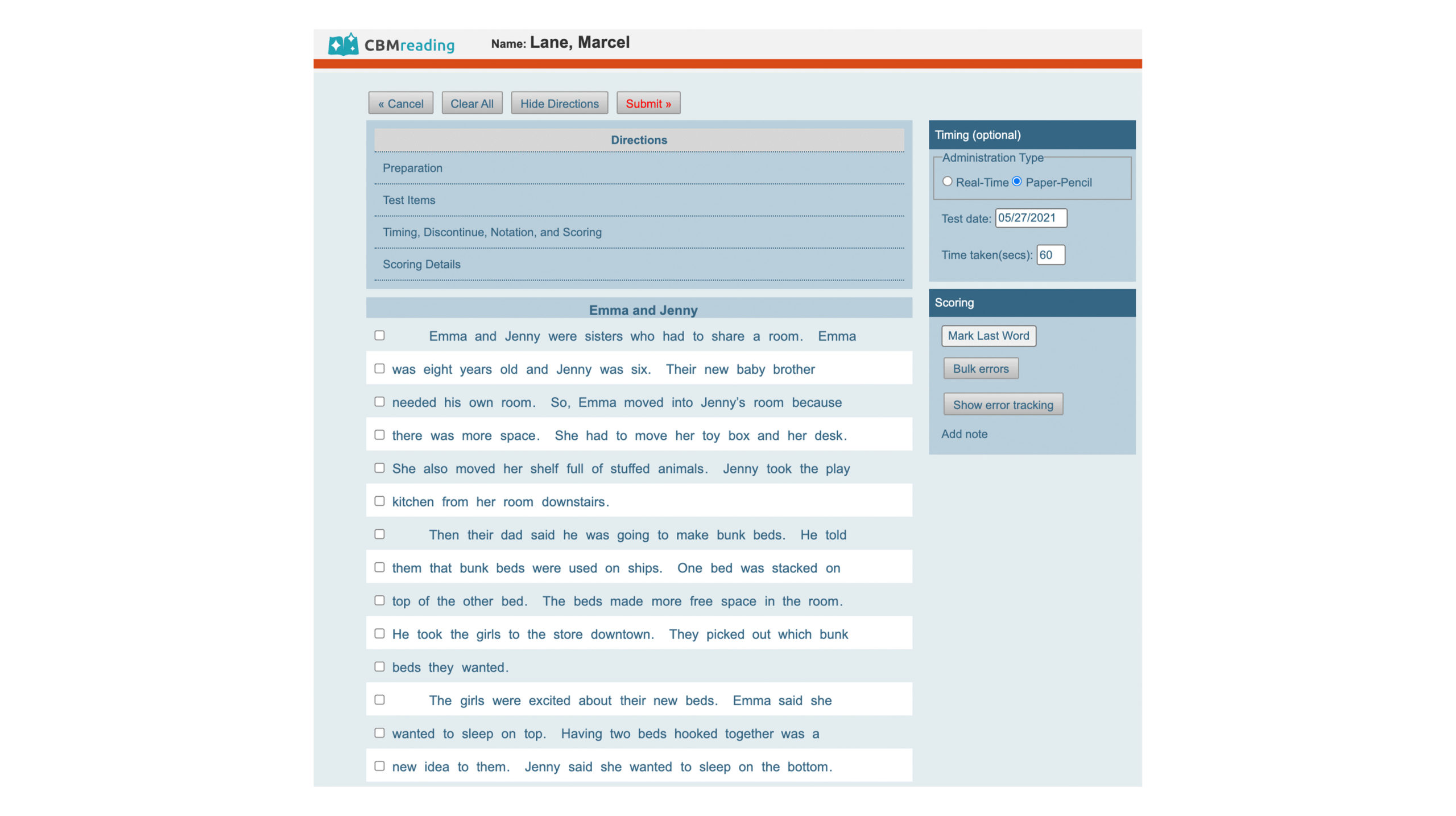Mark the word 'sisters' in the first line
The width and height of the screenshot is (1456, 816).
[x=603, y=336]
